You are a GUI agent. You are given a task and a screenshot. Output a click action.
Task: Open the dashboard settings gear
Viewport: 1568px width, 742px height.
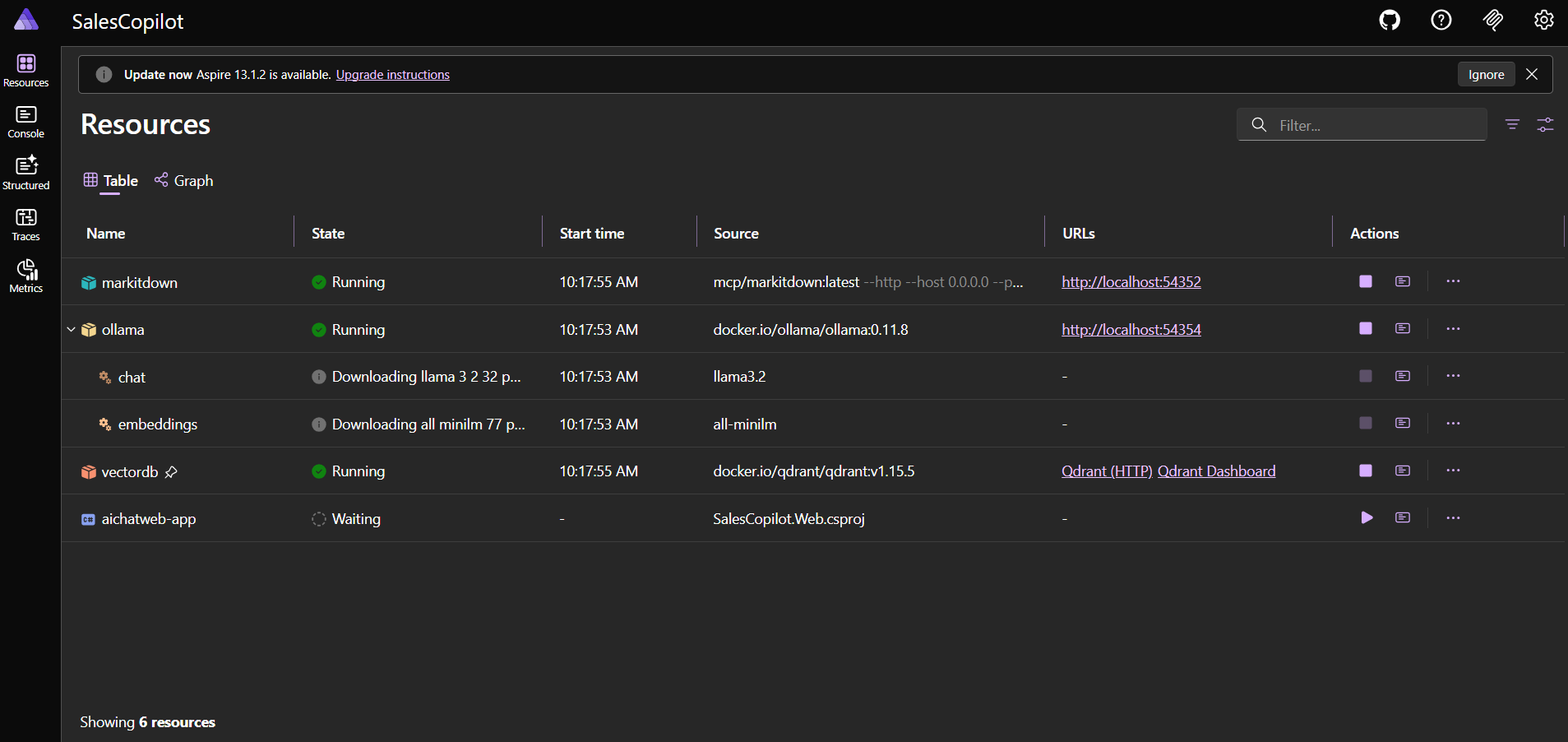point(1543,21)
